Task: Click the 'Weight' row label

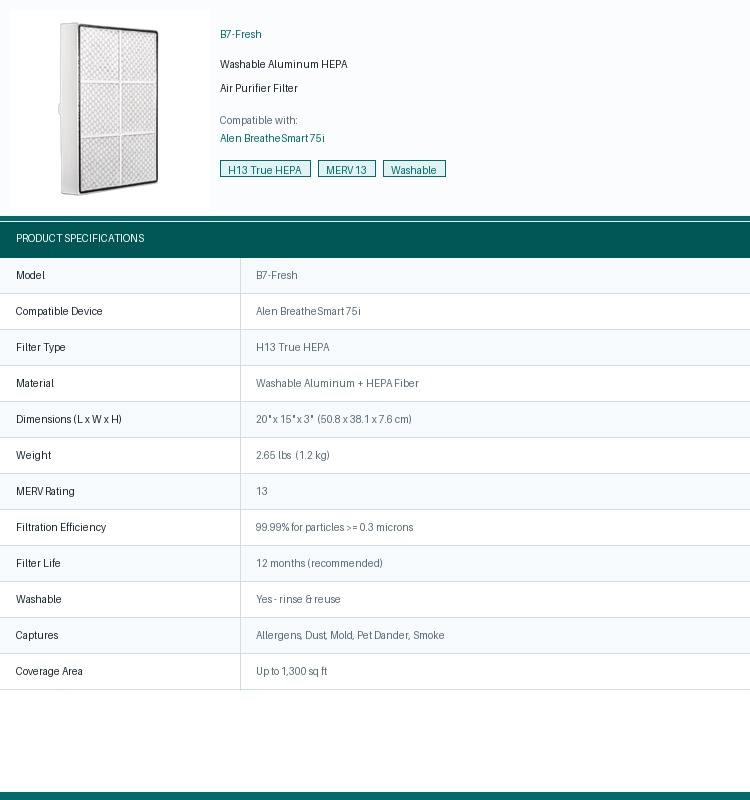Action: pyautogui.click(x=34, y=455)
